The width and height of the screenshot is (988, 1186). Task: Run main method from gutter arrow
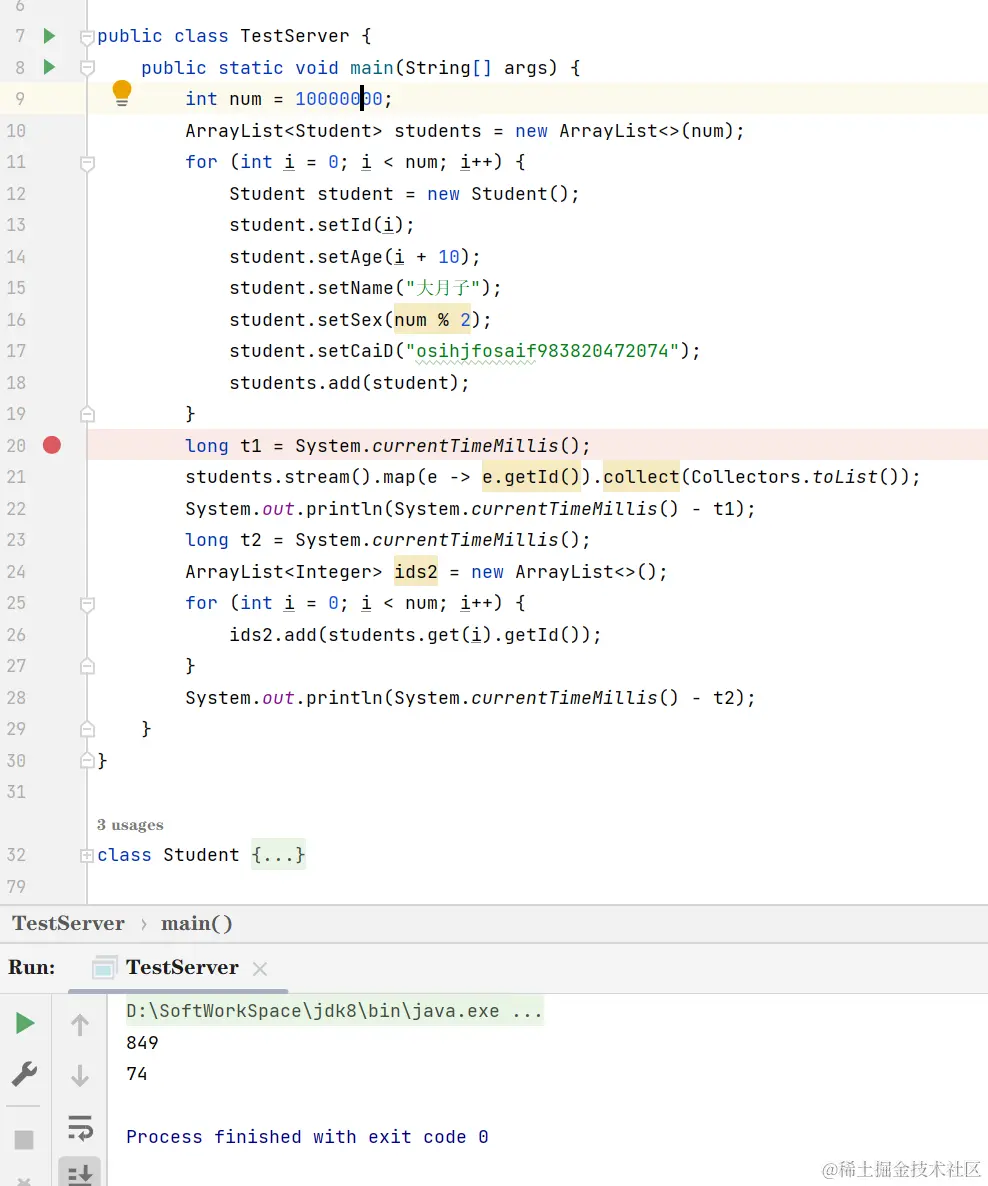(x=49, y=68)
